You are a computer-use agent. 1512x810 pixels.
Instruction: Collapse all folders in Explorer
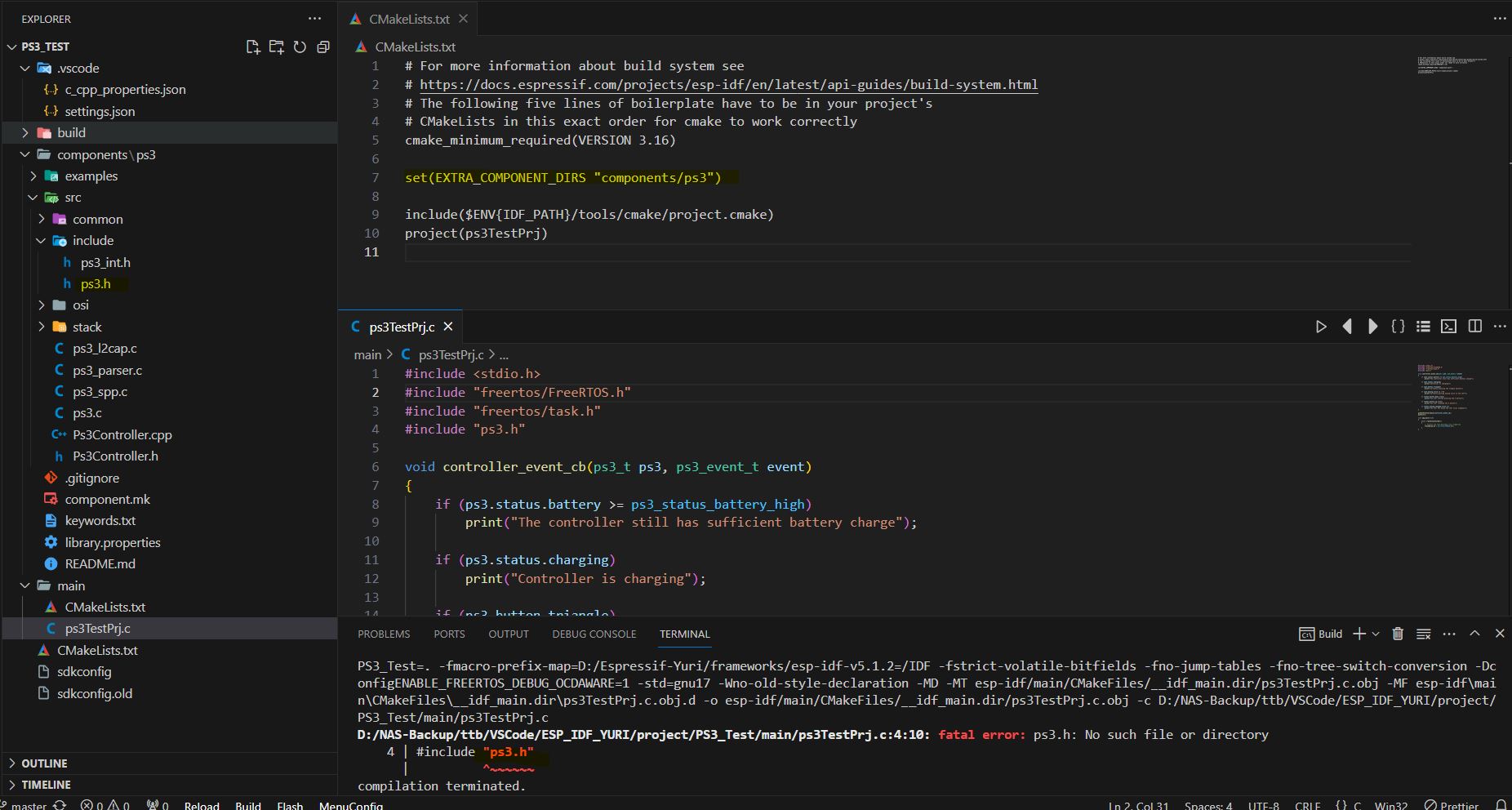pos(323,47)
